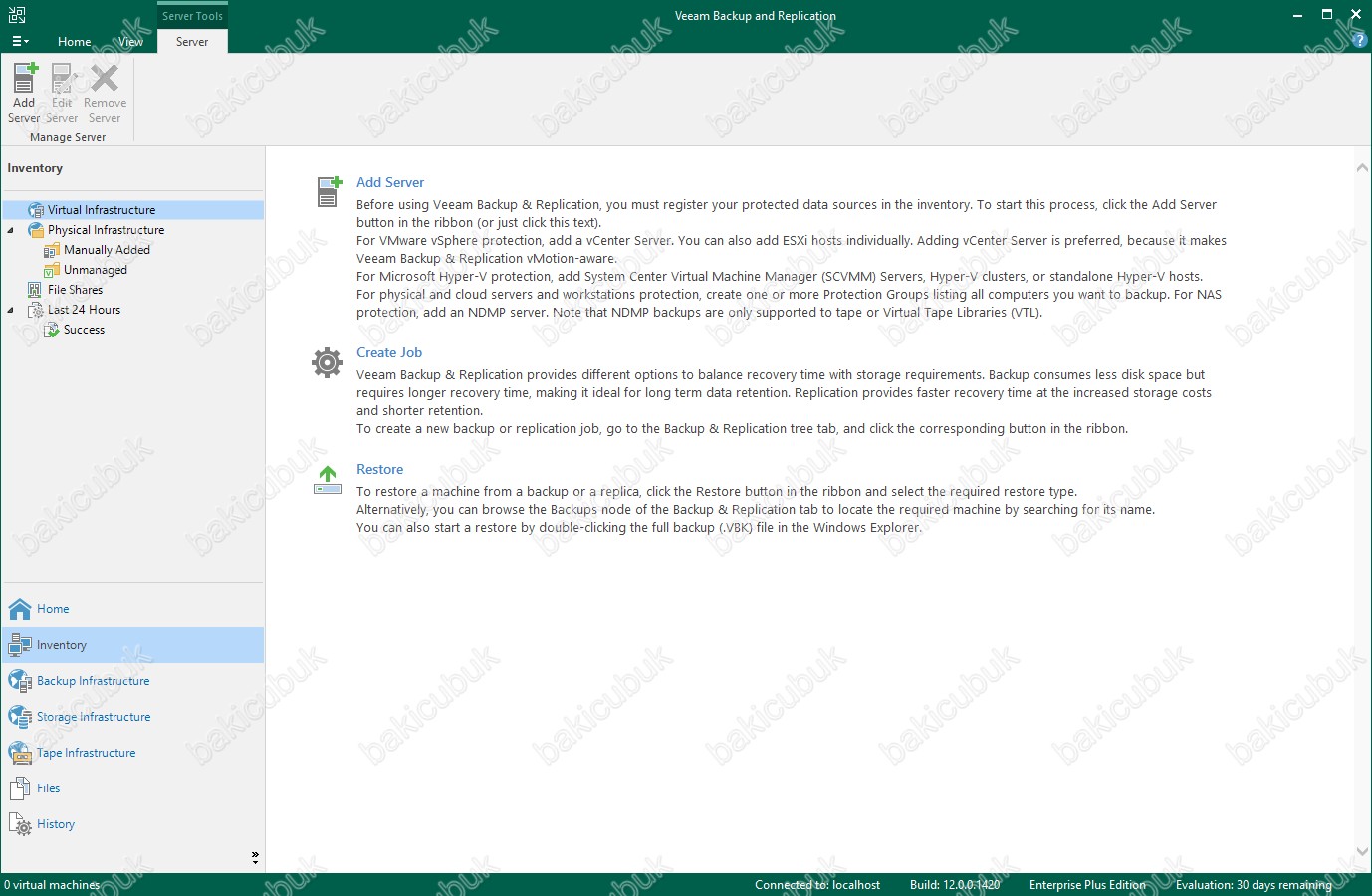Click the Last 24 Hours icon
The height and width of the screenshot is (896, 1372).
(x=36, y=310)
